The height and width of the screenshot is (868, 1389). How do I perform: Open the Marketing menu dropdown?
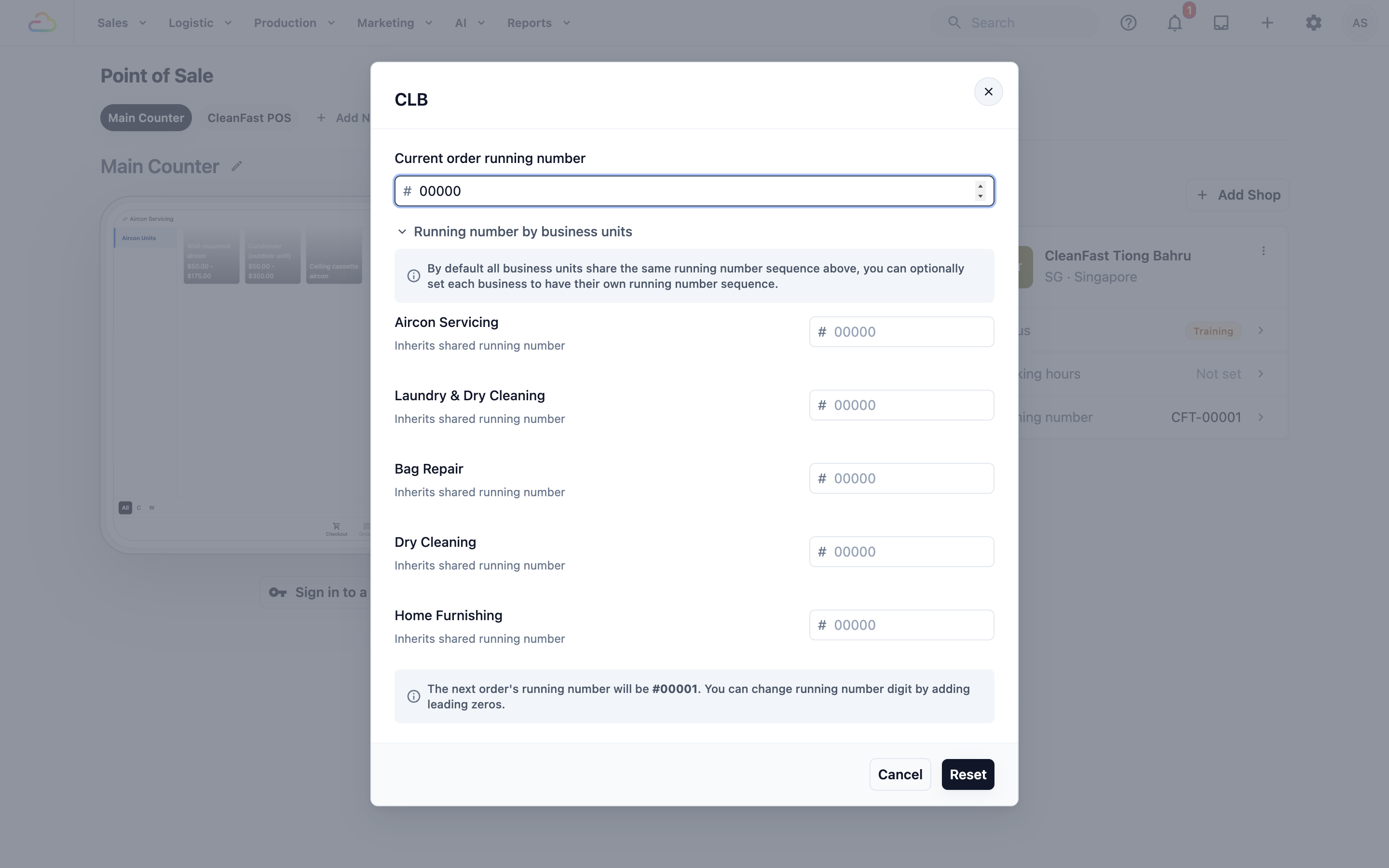tap(395, 23)
